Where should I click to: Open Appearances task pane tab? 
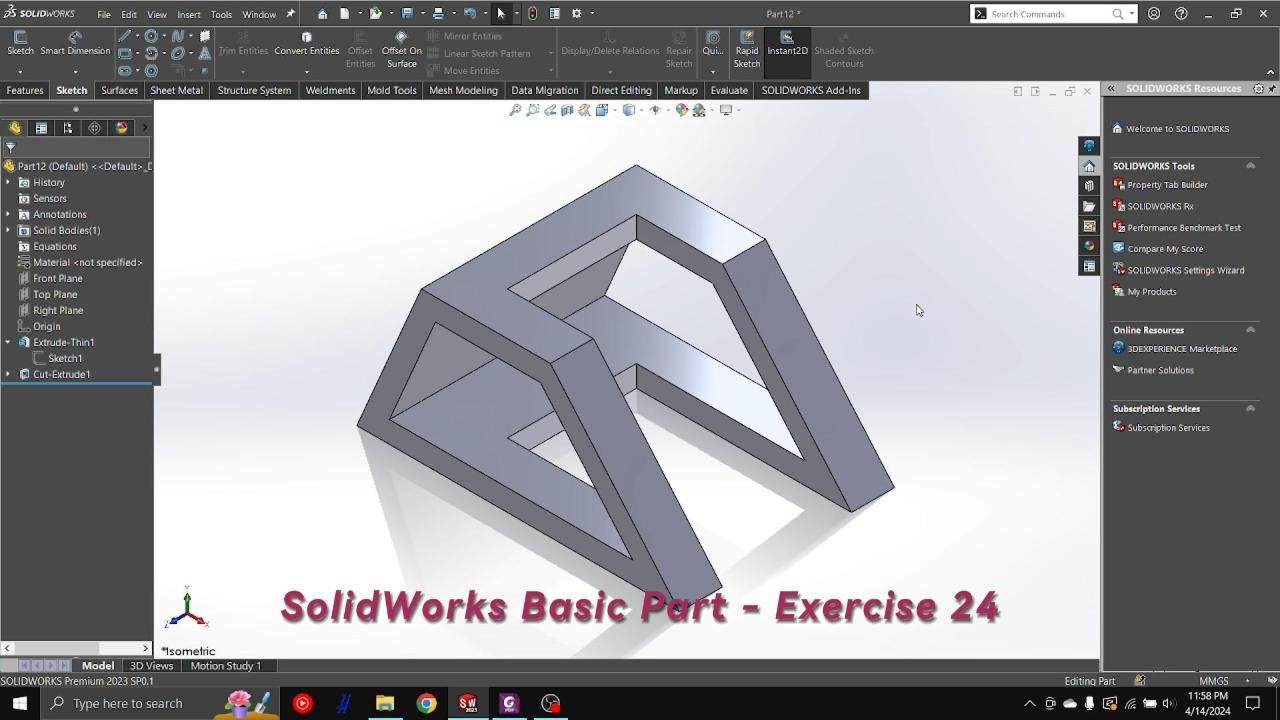point(1090,246)
